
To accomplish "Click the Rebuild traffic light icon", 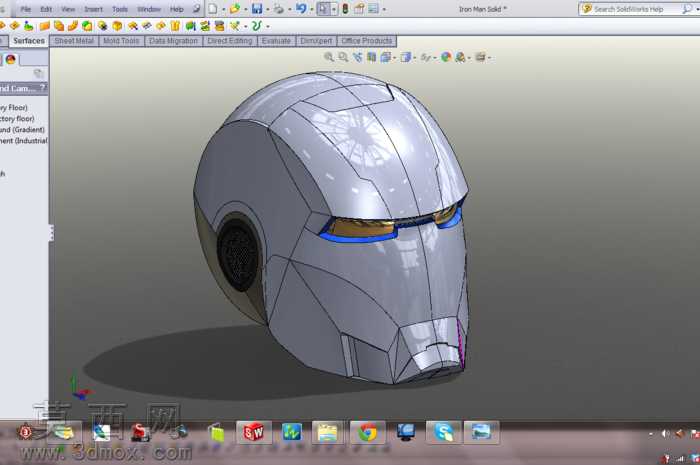I will click(345, 8).
